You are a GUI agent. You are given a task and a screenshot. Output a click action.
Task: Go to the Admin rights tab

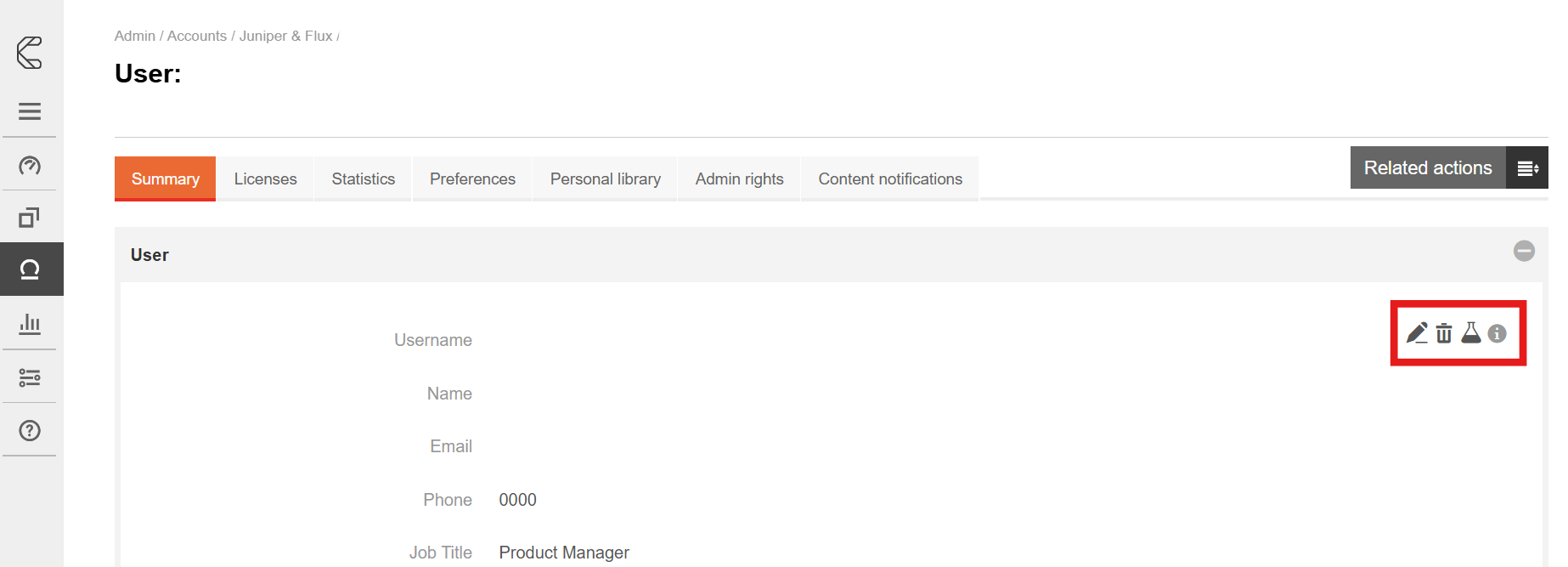tap(739, 179)
